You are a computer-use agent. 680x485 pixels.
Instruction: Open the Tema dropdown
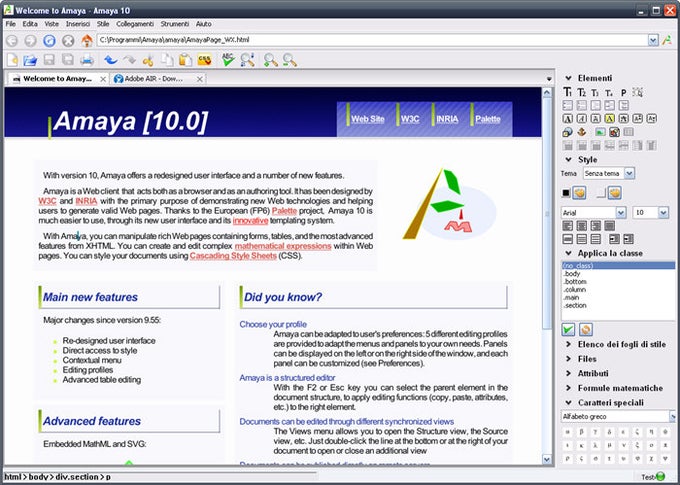coord(629,174)
